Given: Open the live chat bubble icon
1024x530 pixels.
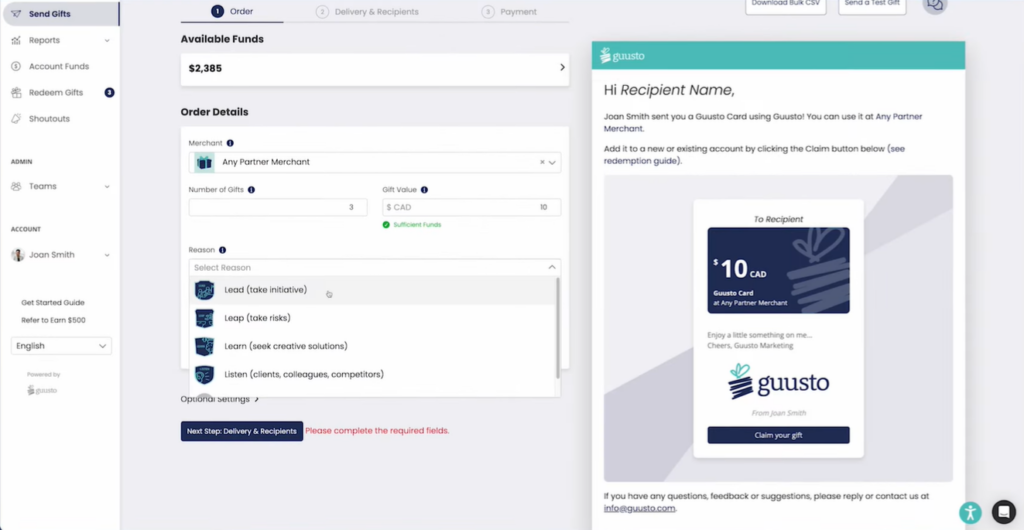Looking at the screenshot, I should coord(1004,512).
